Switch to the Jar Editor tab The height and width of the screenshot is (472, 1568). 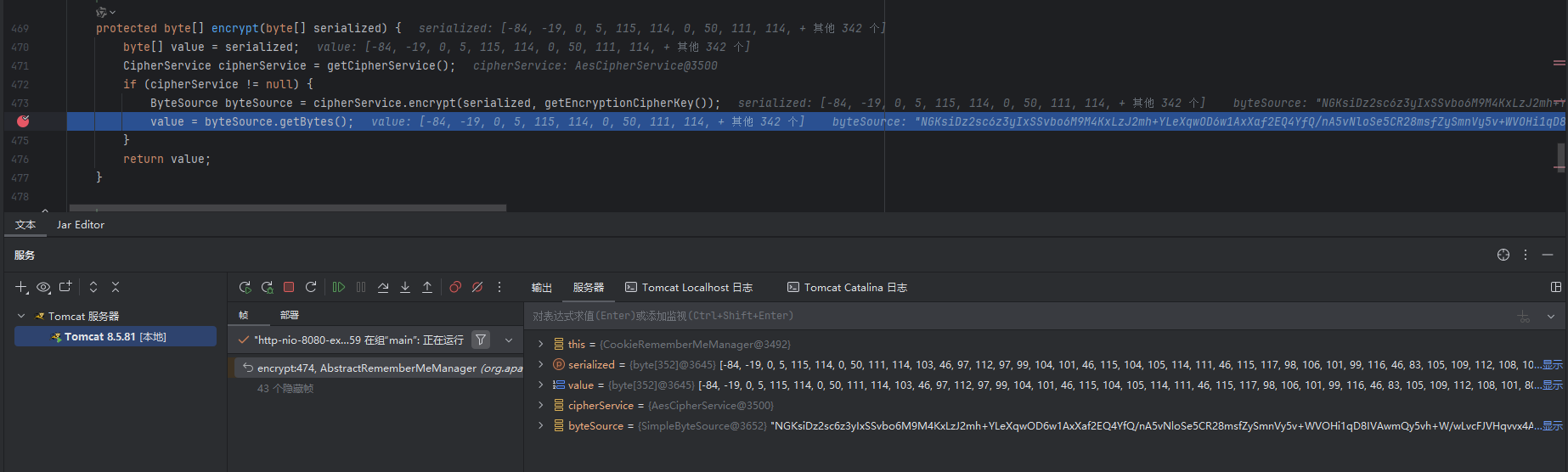pyautogui.click(x=81, y=225)
